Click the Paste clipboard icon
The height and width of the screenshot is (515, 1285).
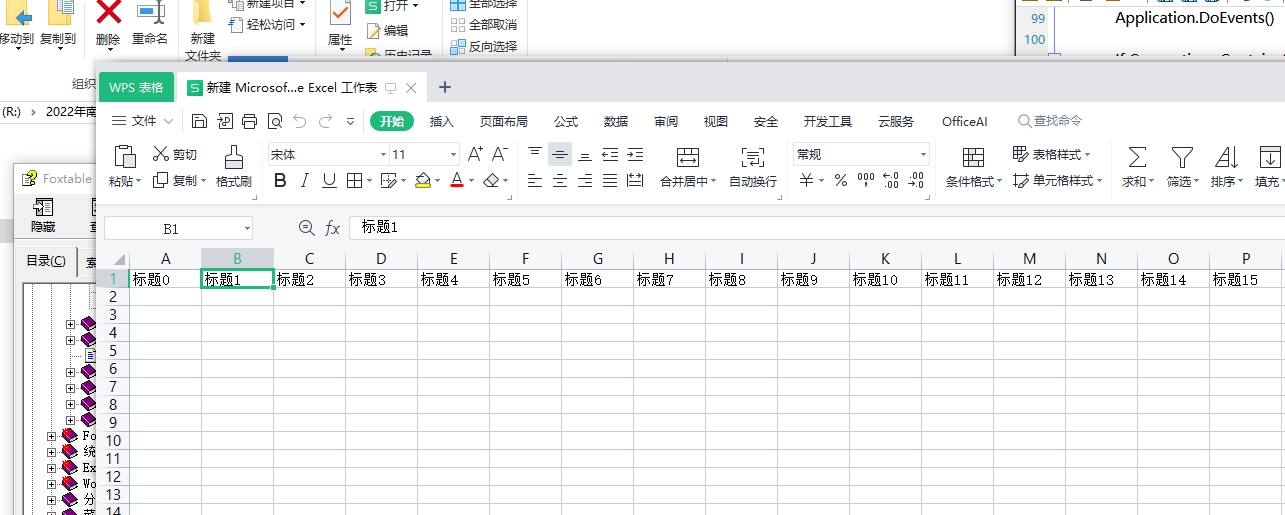point(124,157)
